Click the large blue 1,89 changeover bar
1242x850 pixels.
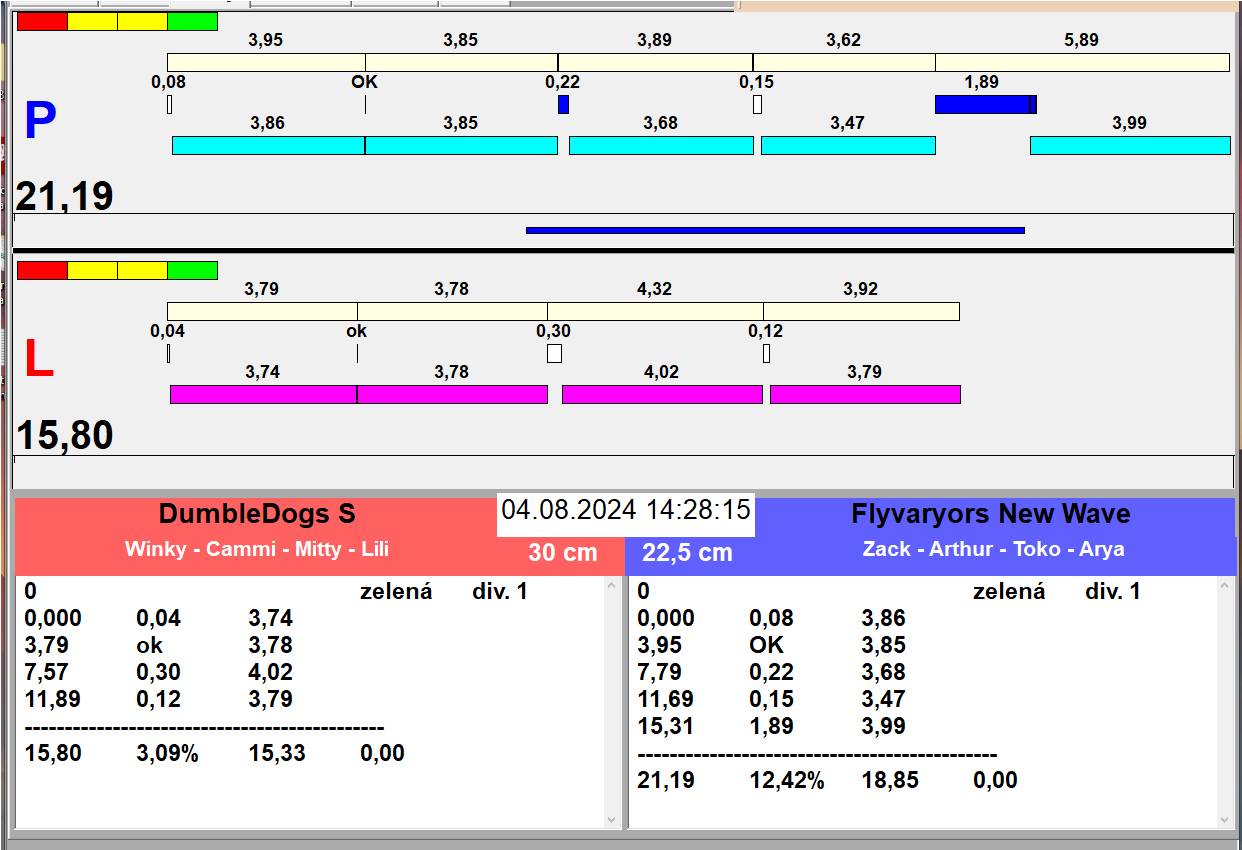coord(983,104)
